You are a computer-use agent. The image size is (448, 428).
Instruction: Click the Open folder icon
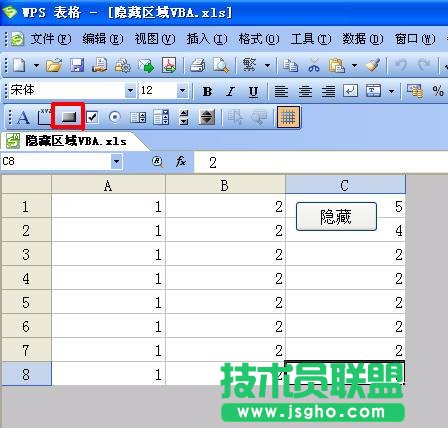[54, 65]
